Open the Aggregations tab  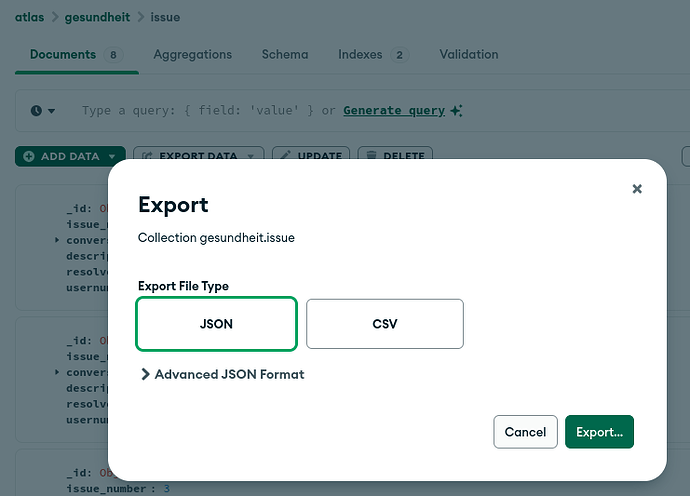(x=192, y=54)
